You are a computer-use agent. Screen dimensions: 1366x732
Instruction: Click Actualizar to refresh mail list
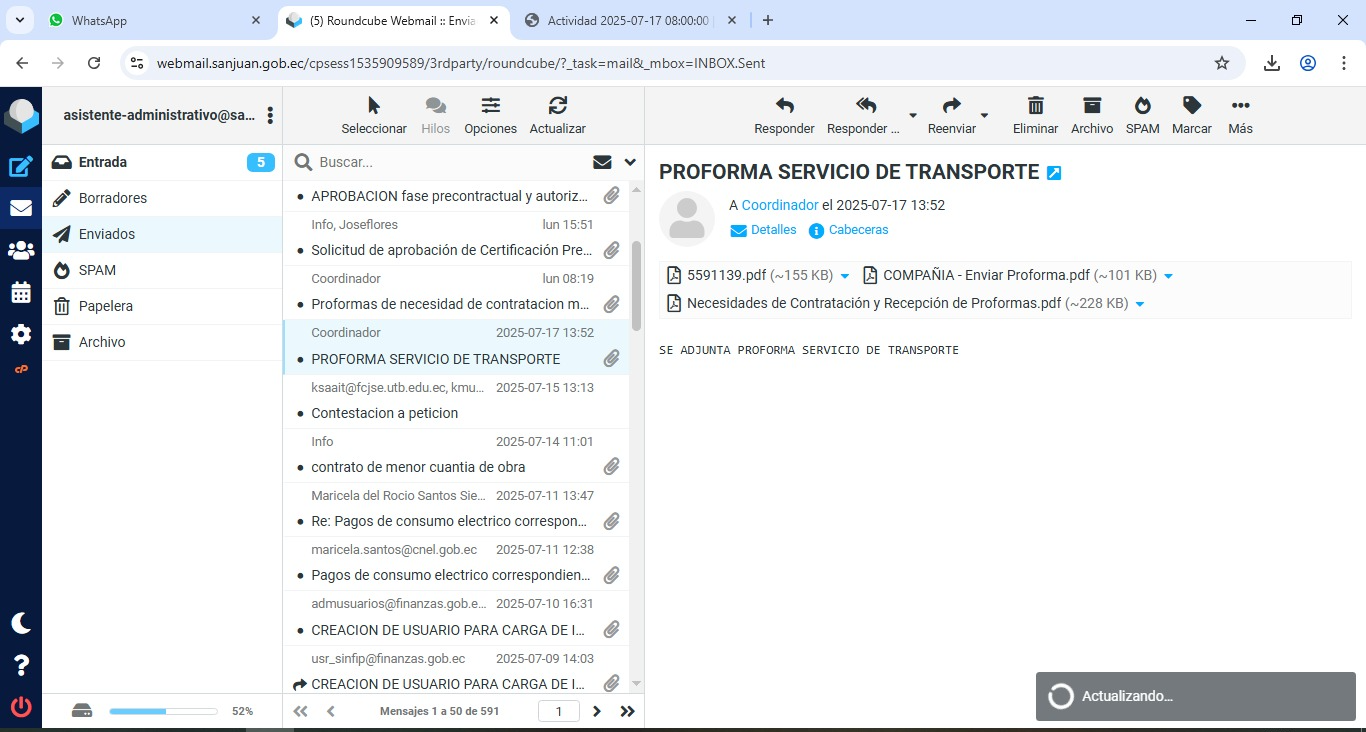pyautogui.click(x=557, y=115)
